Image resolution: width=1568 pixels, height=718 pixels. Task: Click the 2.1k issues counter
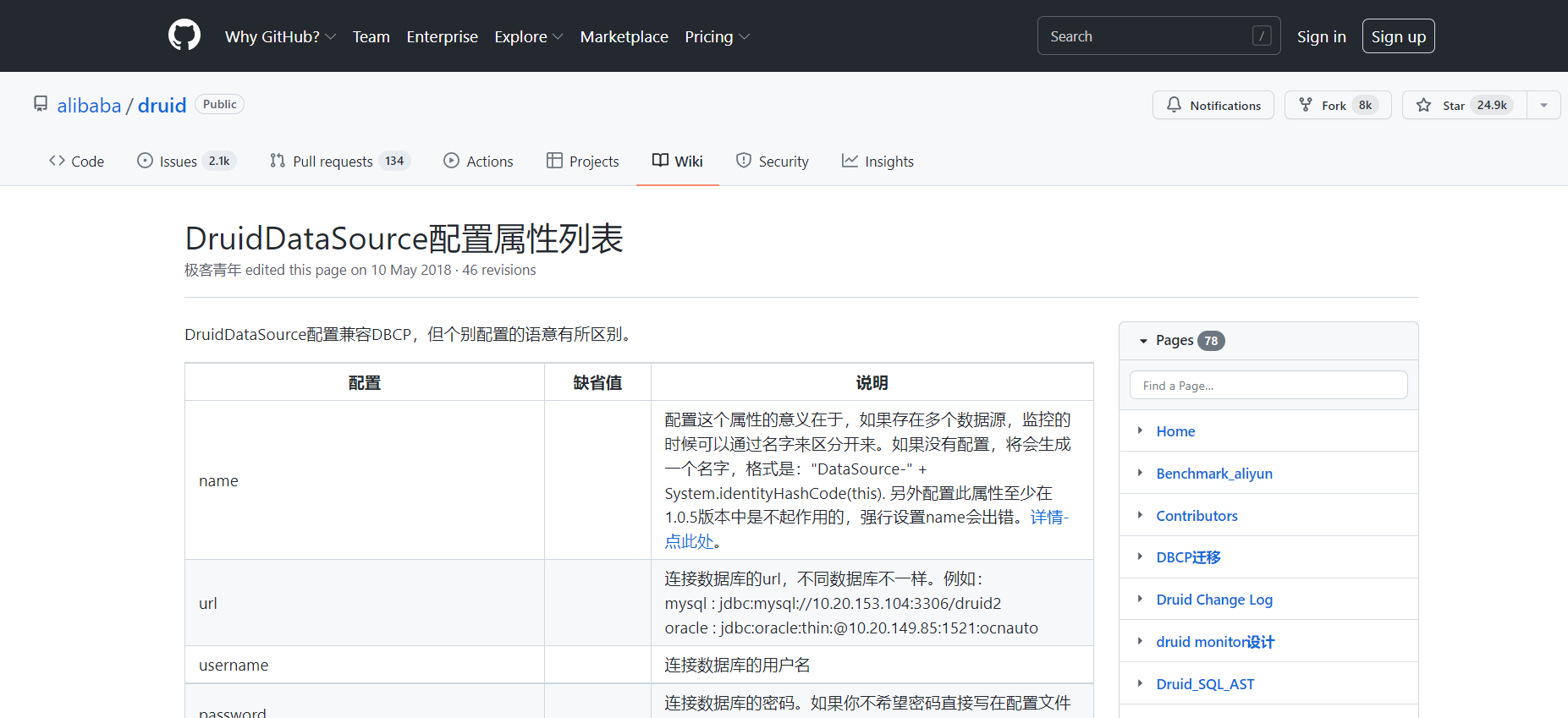coord(219,161)
